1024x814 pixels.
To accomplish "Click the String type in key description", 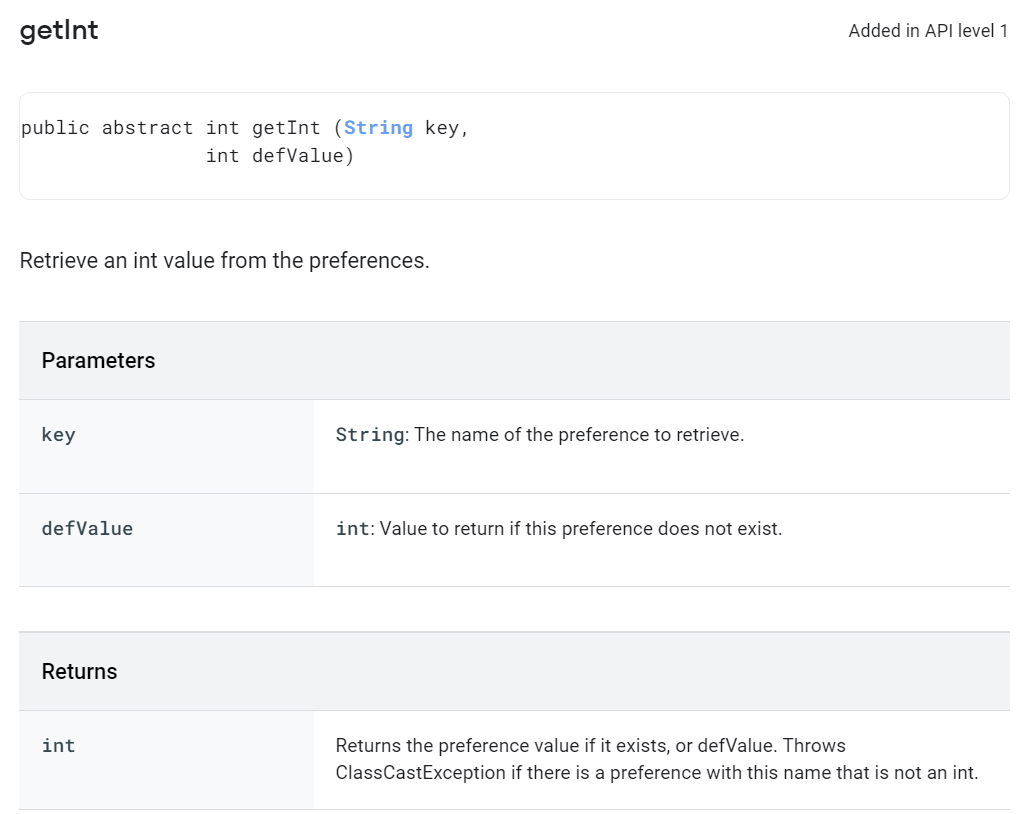I will tap(370, 435).
